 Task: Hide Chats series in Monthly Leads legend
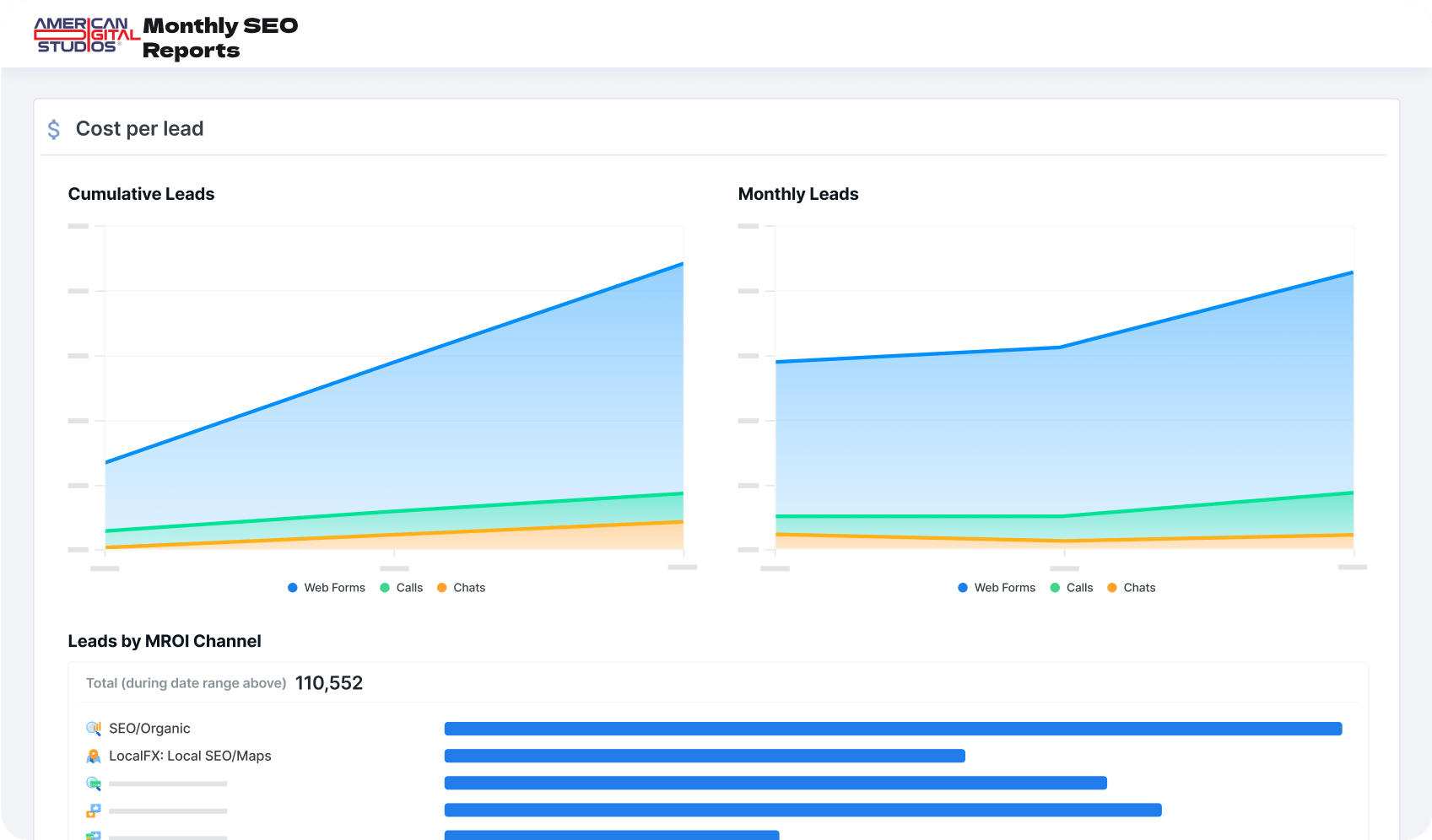[1132, 588]
